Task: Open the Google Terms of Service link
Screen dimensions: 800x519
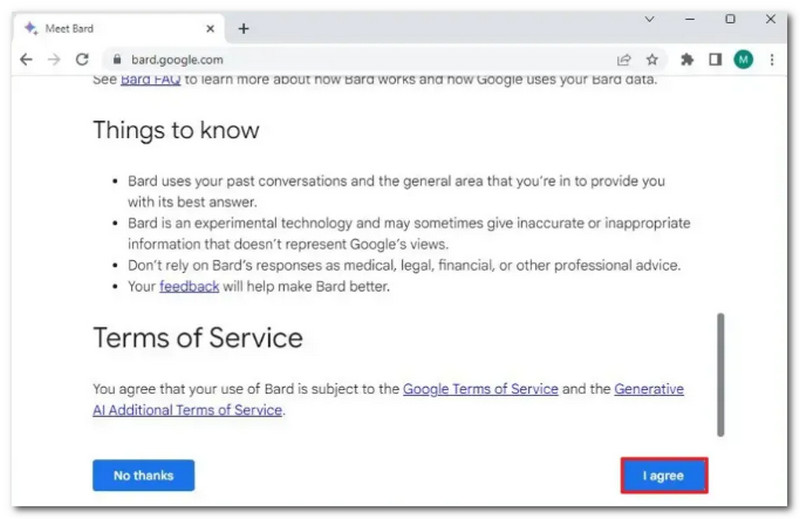Action: click(481, 389)
